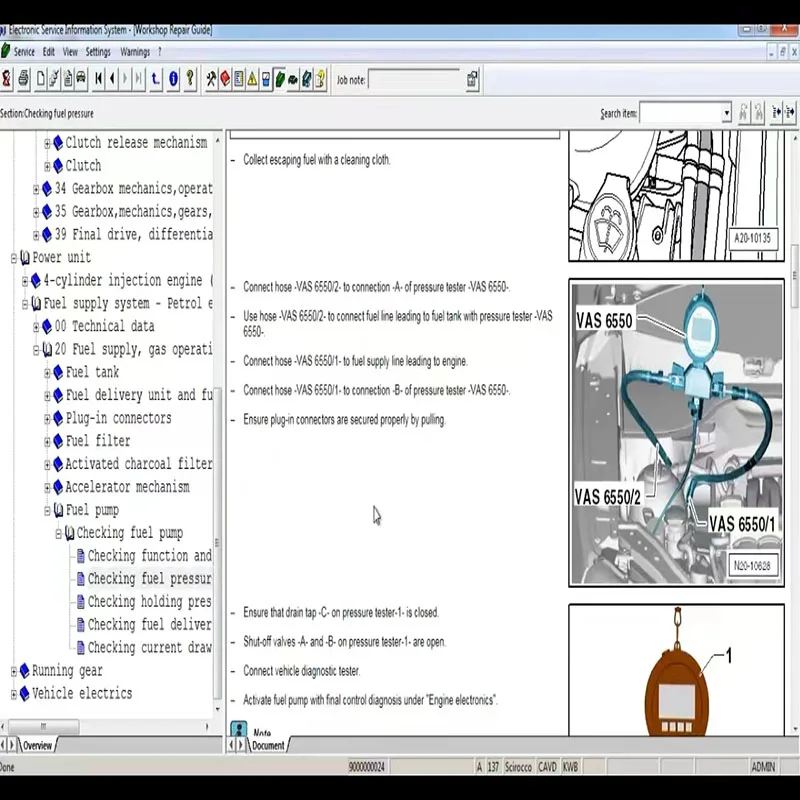This screenshot has width=800, height=800.
Task: Click the blue info circle toolbar icon
Action: click(x=173, y=78)
